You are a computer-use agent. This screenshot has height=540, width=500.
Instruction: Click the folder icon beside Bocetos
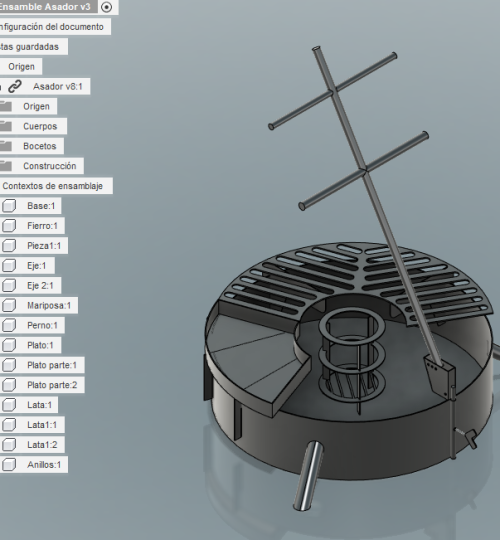[x=6, y=146]
